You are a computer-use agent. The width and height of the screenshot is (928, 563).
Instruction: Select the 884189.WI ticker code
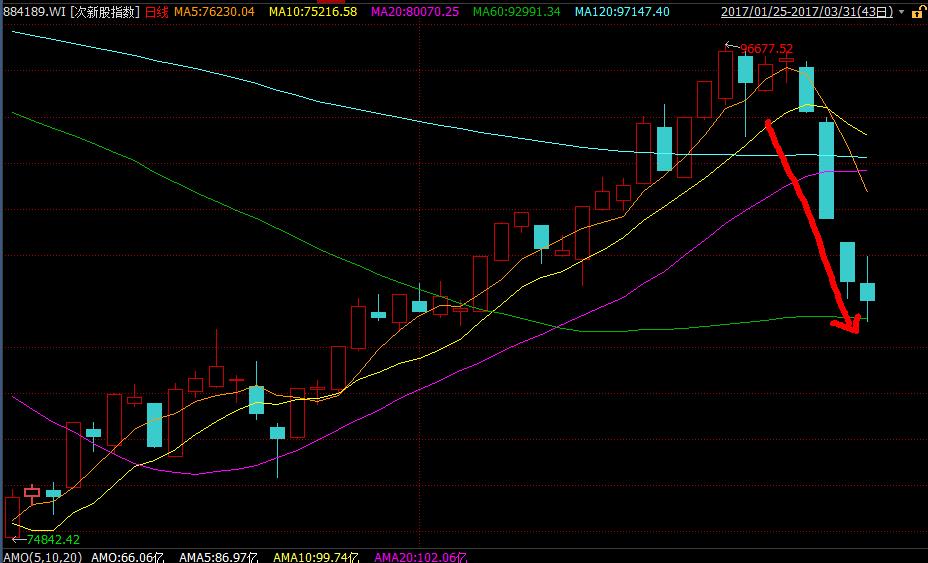34,11
